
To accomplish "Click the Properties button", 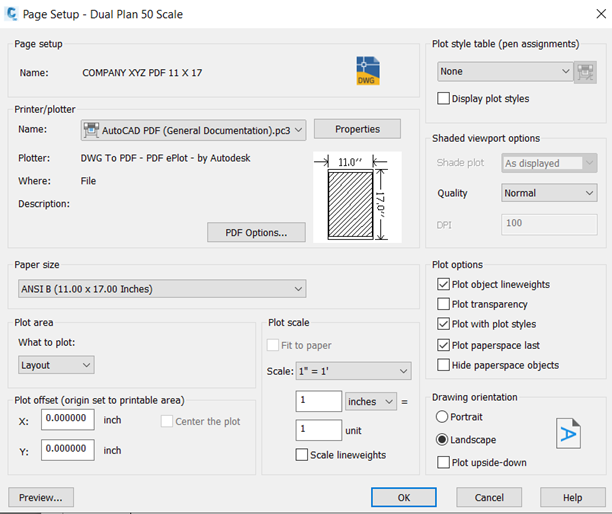I will tap(357, 129).
